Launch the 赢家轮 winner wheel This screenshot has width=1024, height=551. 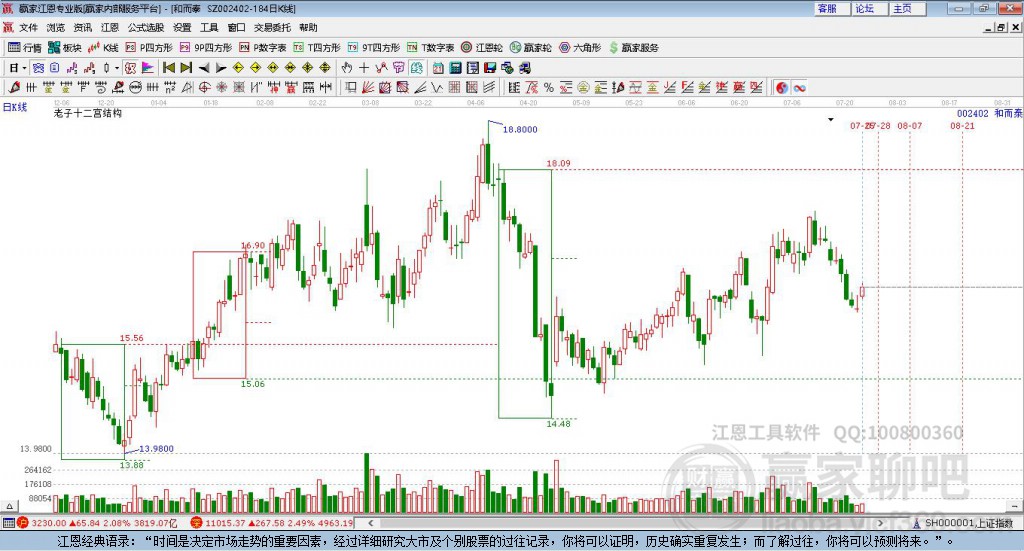(531, 48)
